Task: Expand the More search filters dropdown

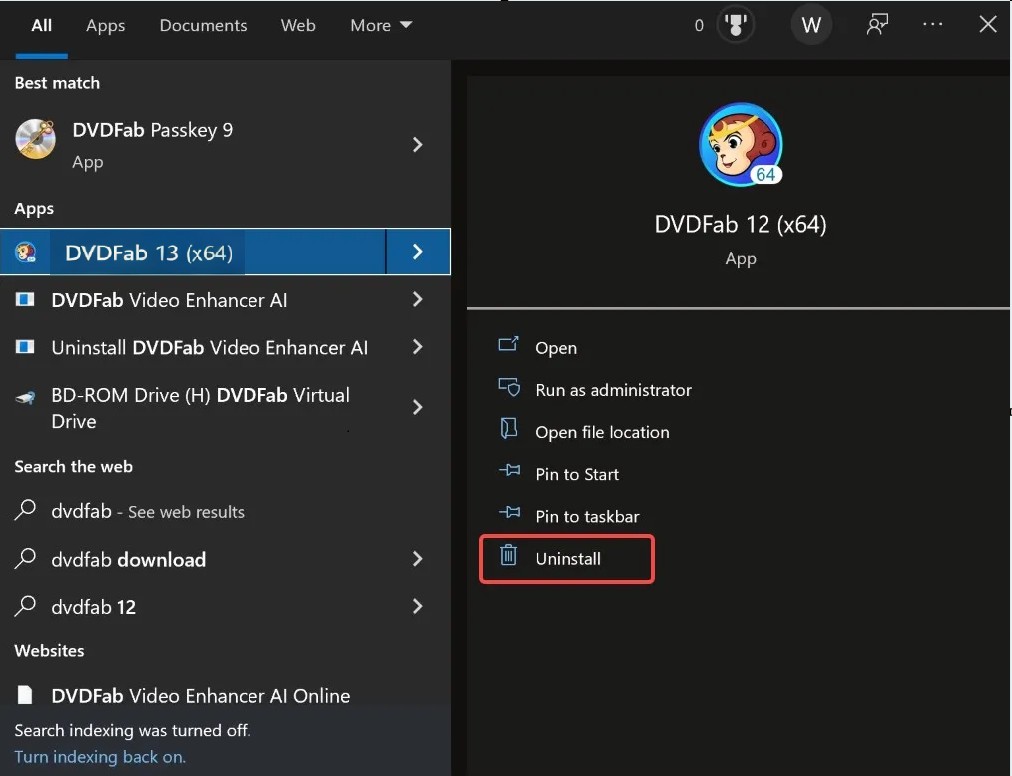Action: [380, 25]
